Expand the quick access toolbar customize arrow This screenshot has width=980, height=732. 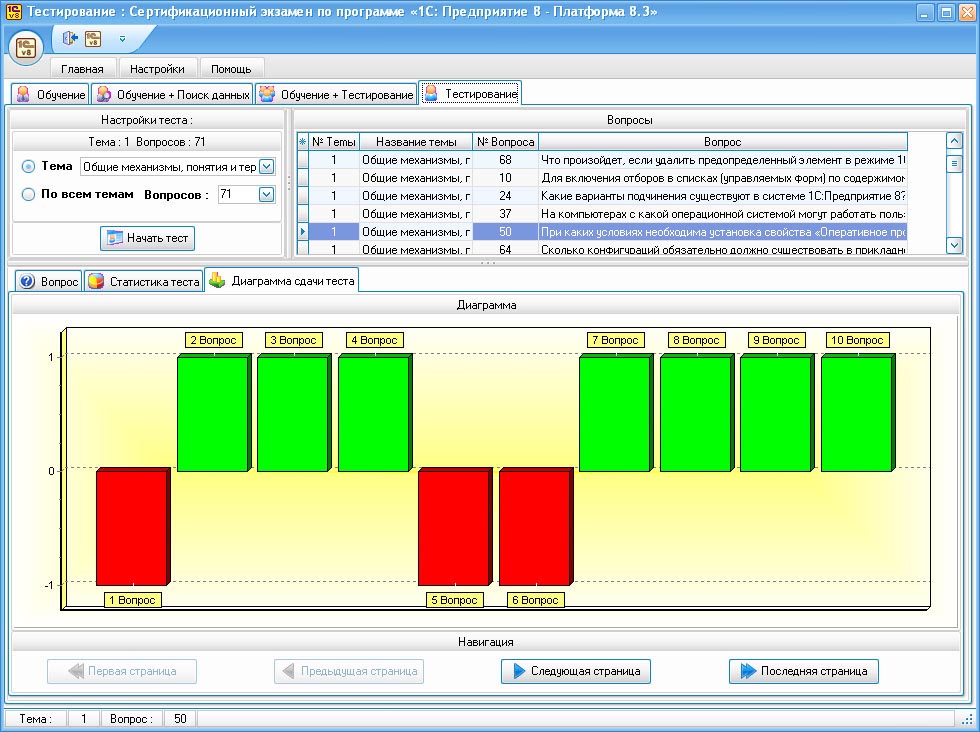122,39
